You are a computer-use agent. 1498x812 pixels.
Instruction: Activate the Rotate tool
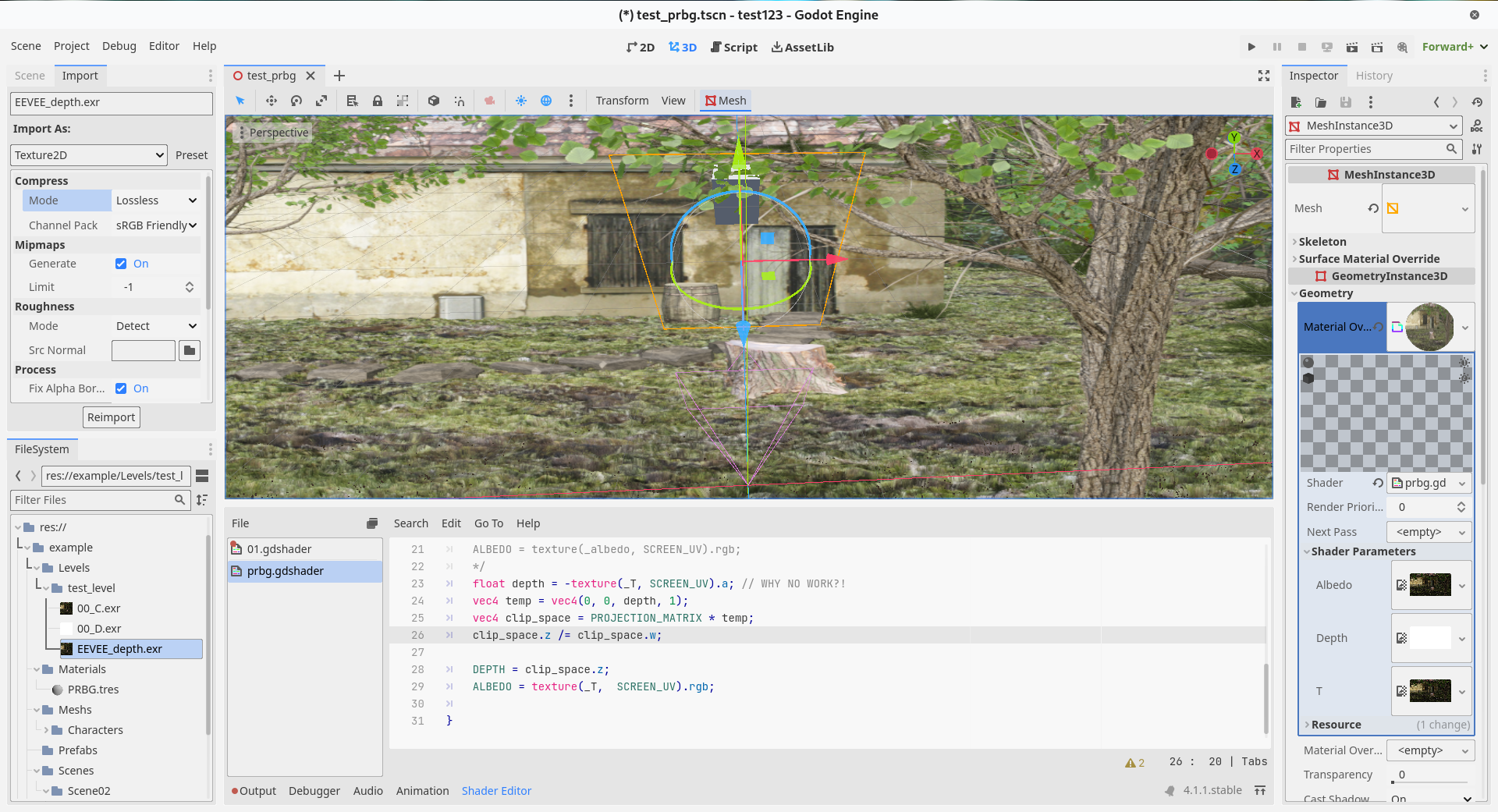coord(296,101)
